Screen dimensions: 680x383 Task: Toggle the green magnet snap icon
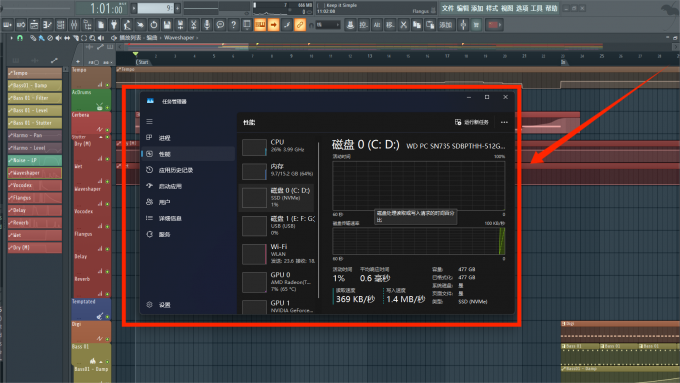[20, 38]
